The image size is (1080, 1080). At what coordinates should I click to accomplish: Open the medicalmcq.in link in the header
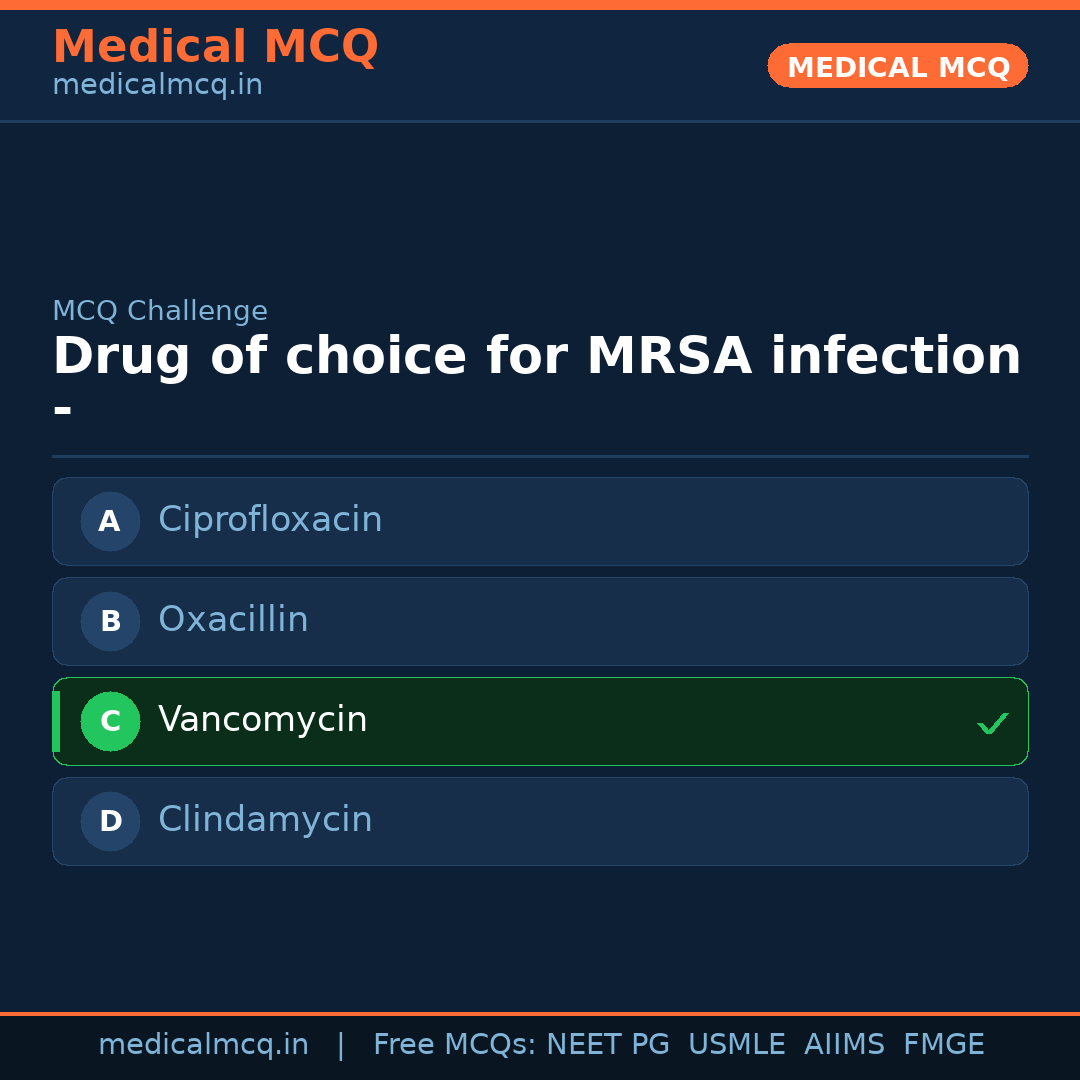click(157, 86)
